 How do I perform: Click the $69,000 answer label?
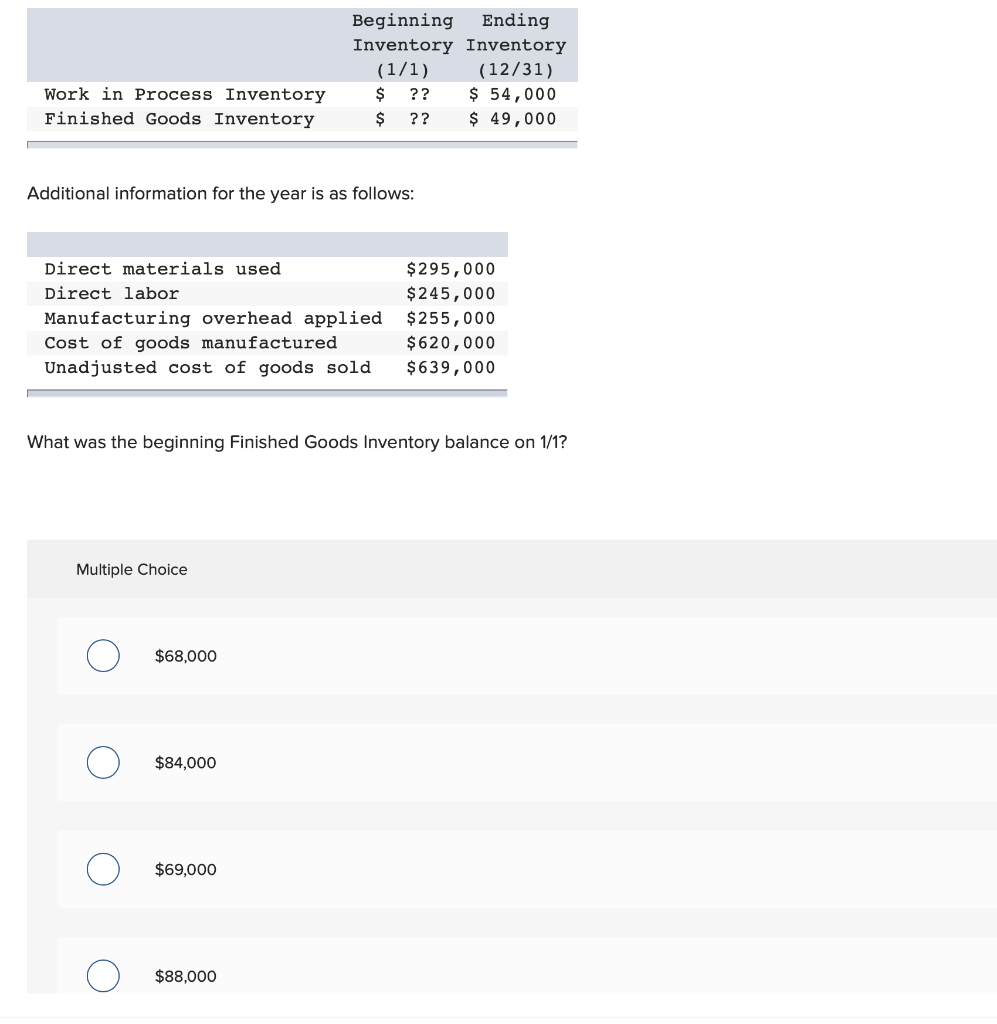coord(186,869)
